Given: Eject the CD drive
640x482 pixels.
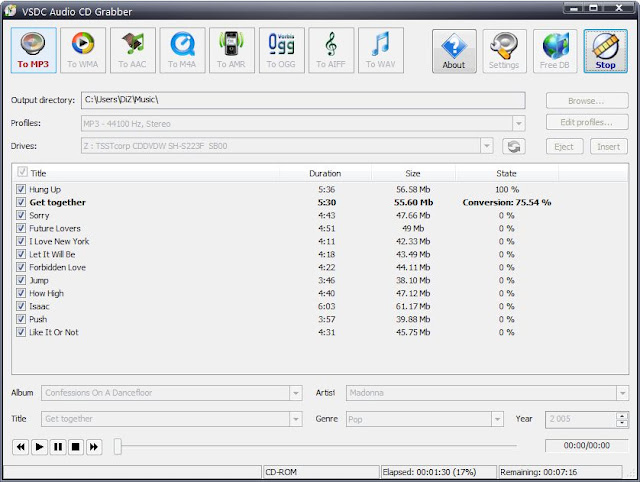Looking at the screenshot, I should (x=564, y=147).
